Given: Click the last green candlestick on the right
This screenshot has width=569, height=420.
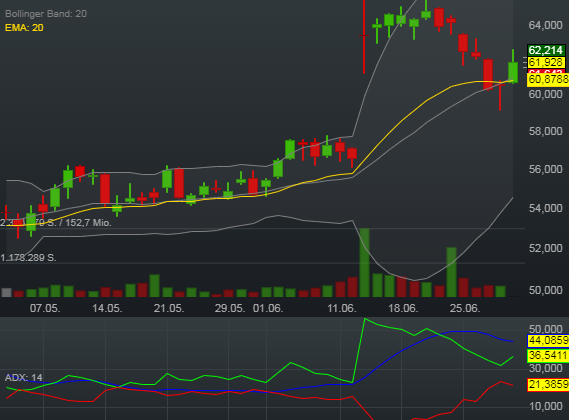Looking at the screenshot, I should click(x=513, y=72).
